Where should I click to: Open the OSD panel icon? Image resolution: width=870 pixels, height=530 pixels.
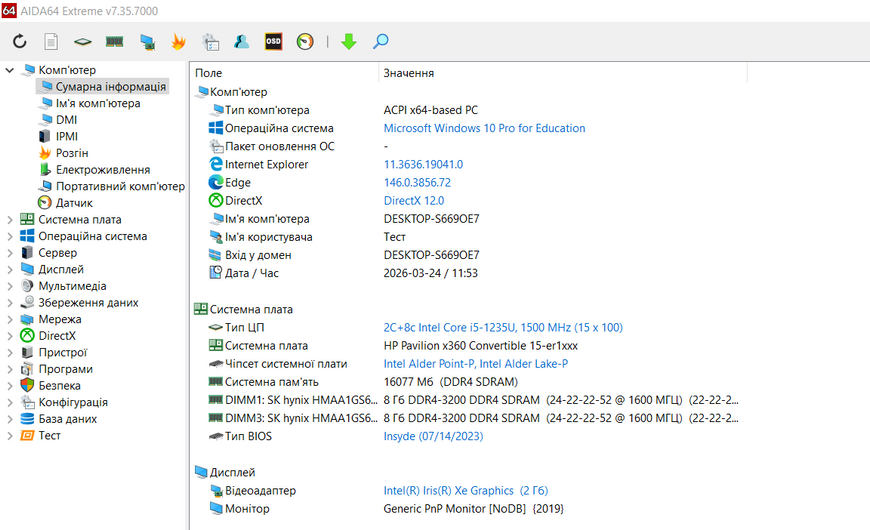click(x=274, y=42)
